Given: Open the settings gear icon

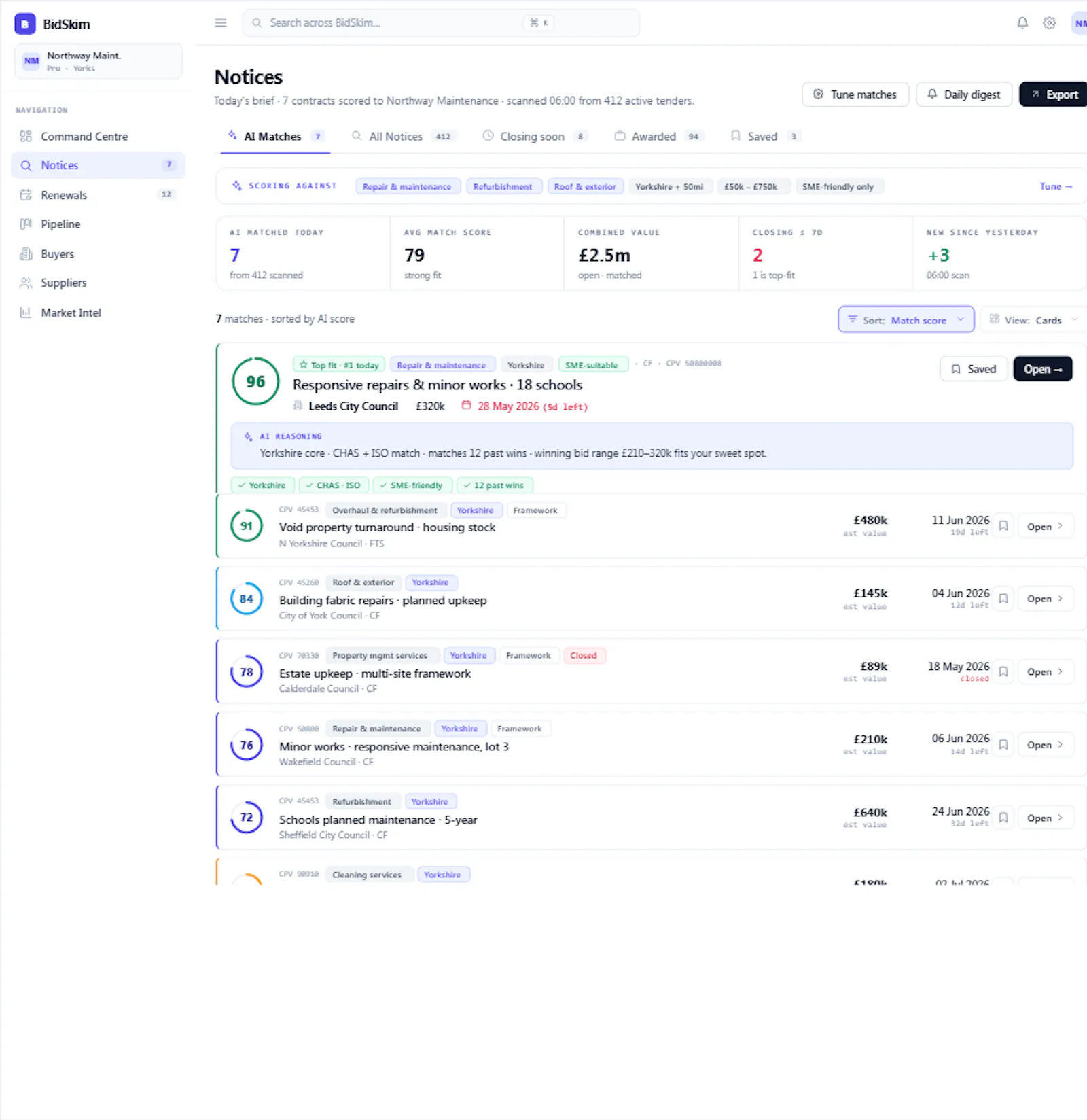Looking at the screenshot, I should (1050, 23).
